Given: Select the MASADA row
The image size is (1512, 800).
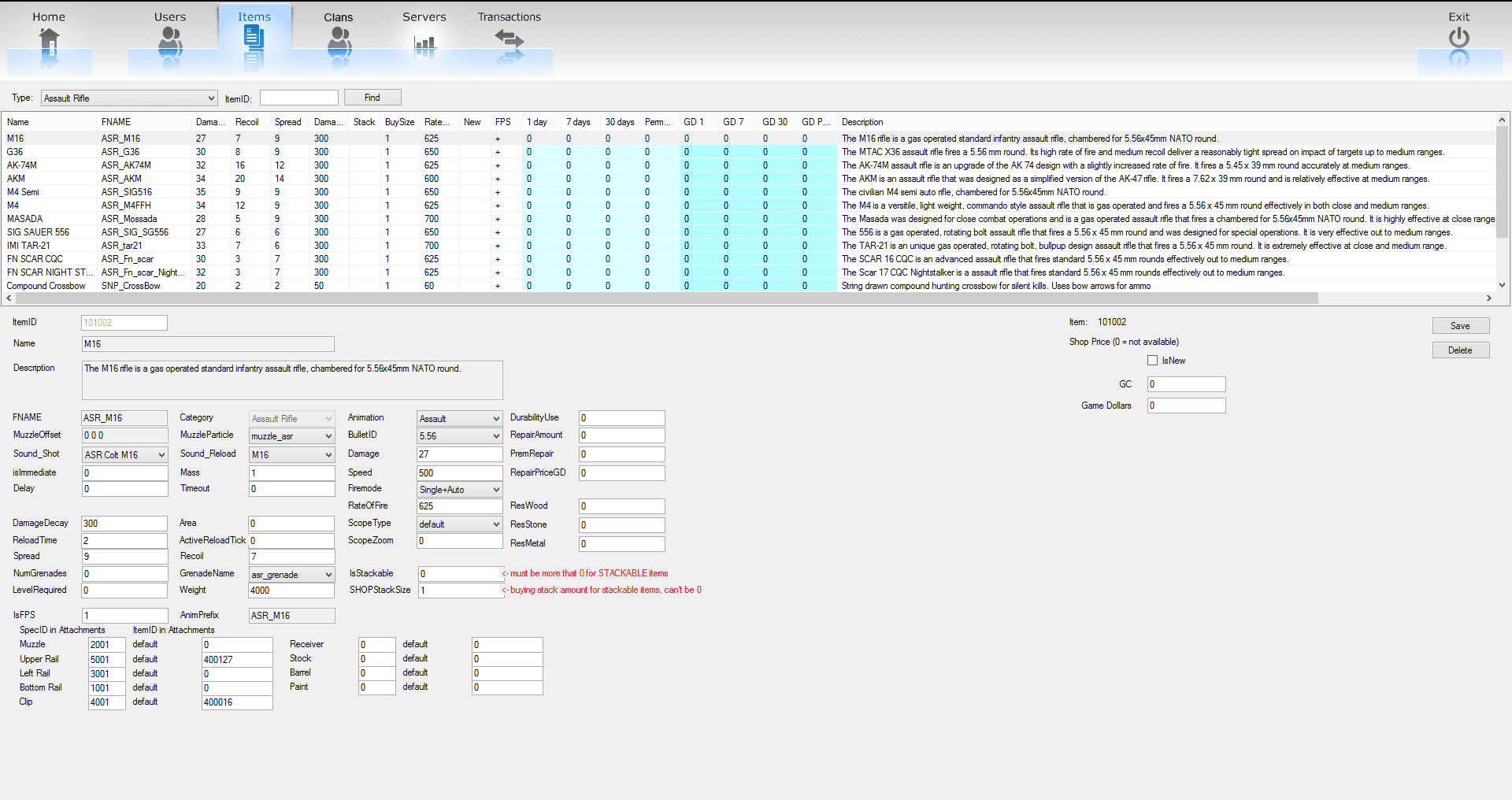Looking at the screenshot, I should point(748,219).
